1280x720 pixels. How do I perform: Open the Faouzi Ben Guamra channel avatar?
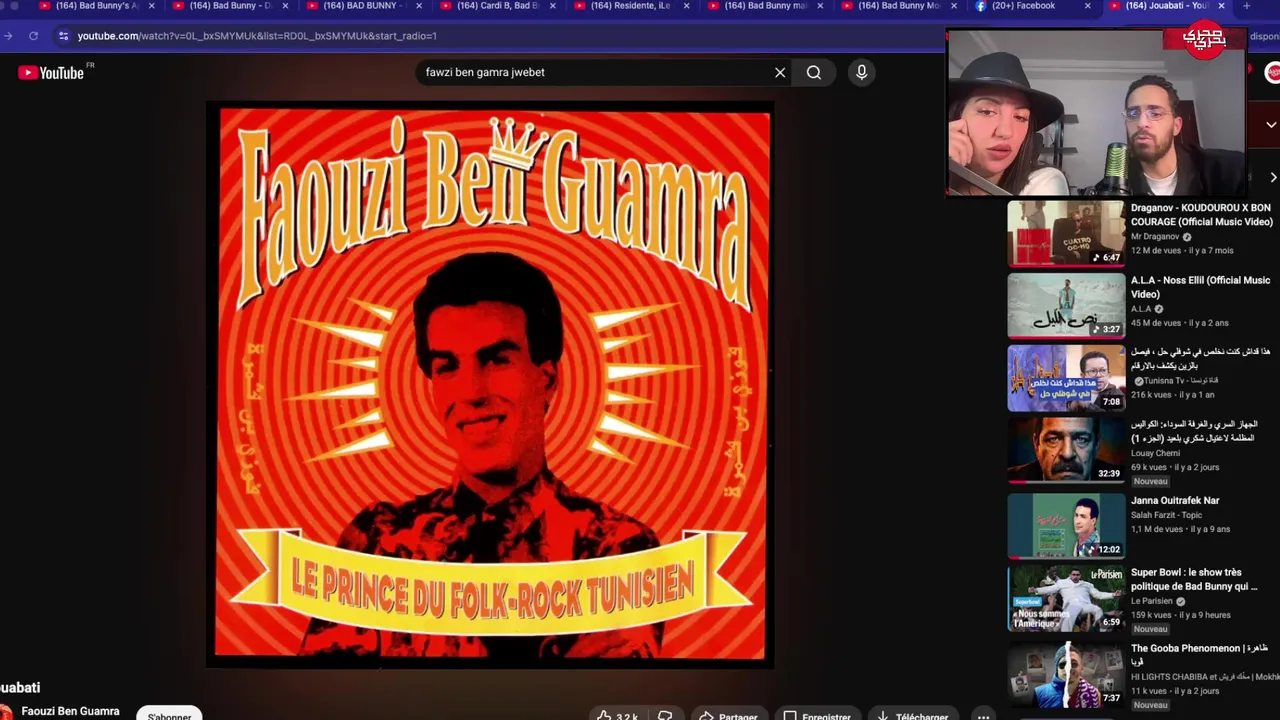[x=5, y=711]
